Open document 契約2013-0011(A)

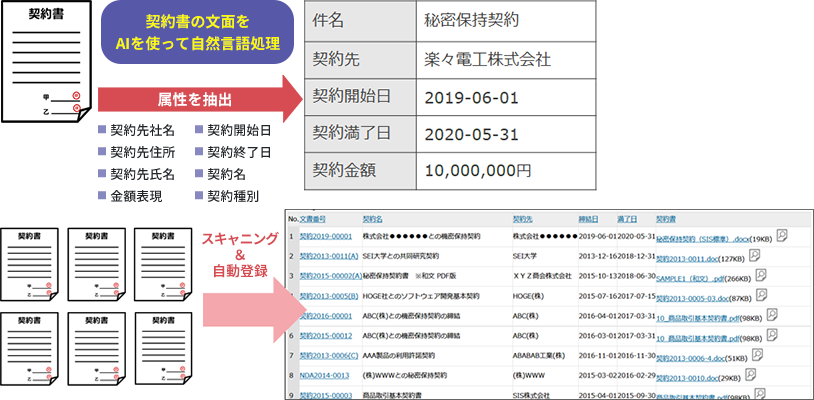pyautogui.click(x=329, y=256)
